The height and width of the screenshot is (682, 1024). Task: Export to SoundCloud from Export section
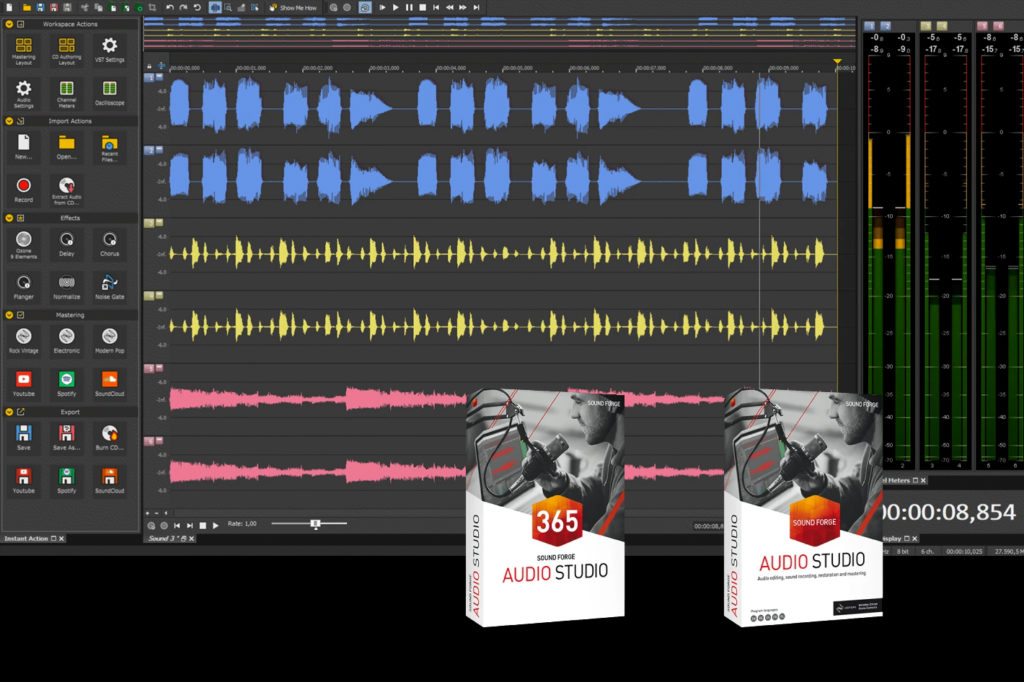pyautogui.click(x=110, y=481)
